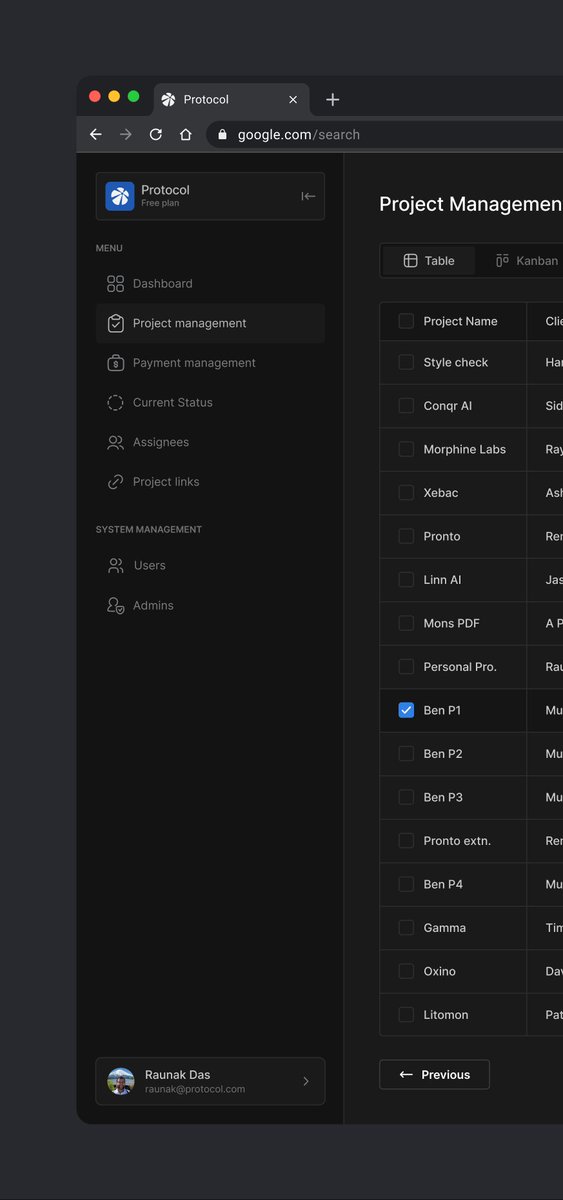The width and height of the screenshot is (563, 1200).
Task: Click the Pronto extn. project name
Action: pyautogui.click(x=457, y=841)
